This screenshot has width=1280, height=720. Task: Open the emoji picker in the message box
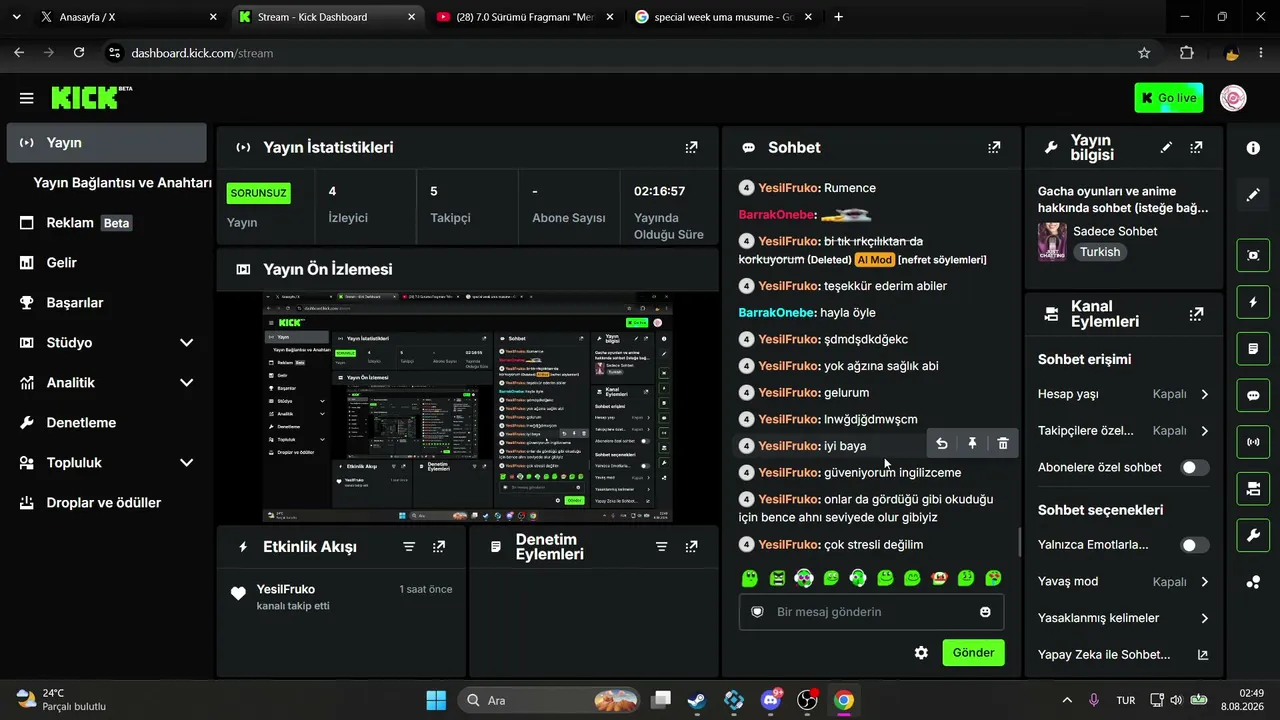(x=985, y=612)
